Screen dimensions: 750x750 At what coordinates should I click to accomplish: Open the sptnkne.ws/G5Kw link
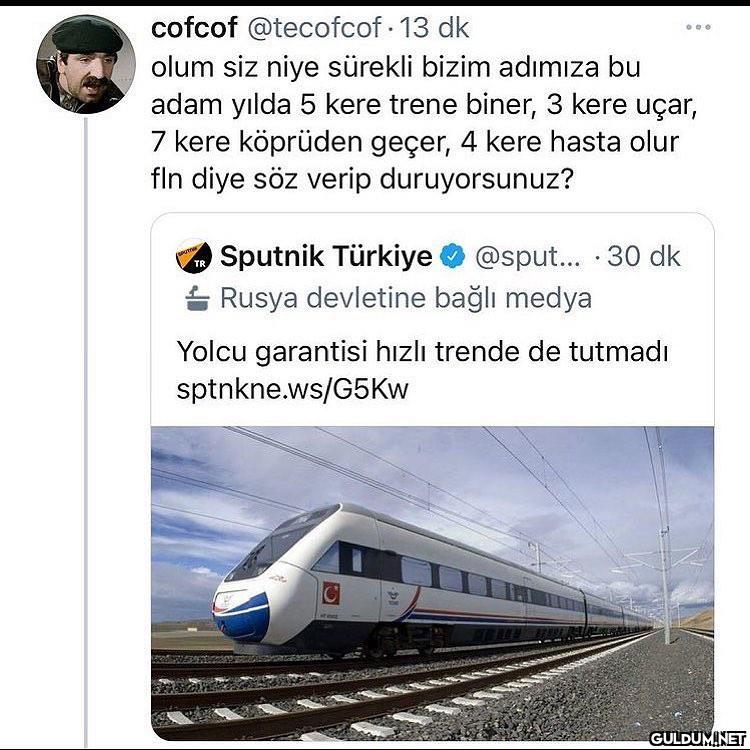click(x=293, y=389)
